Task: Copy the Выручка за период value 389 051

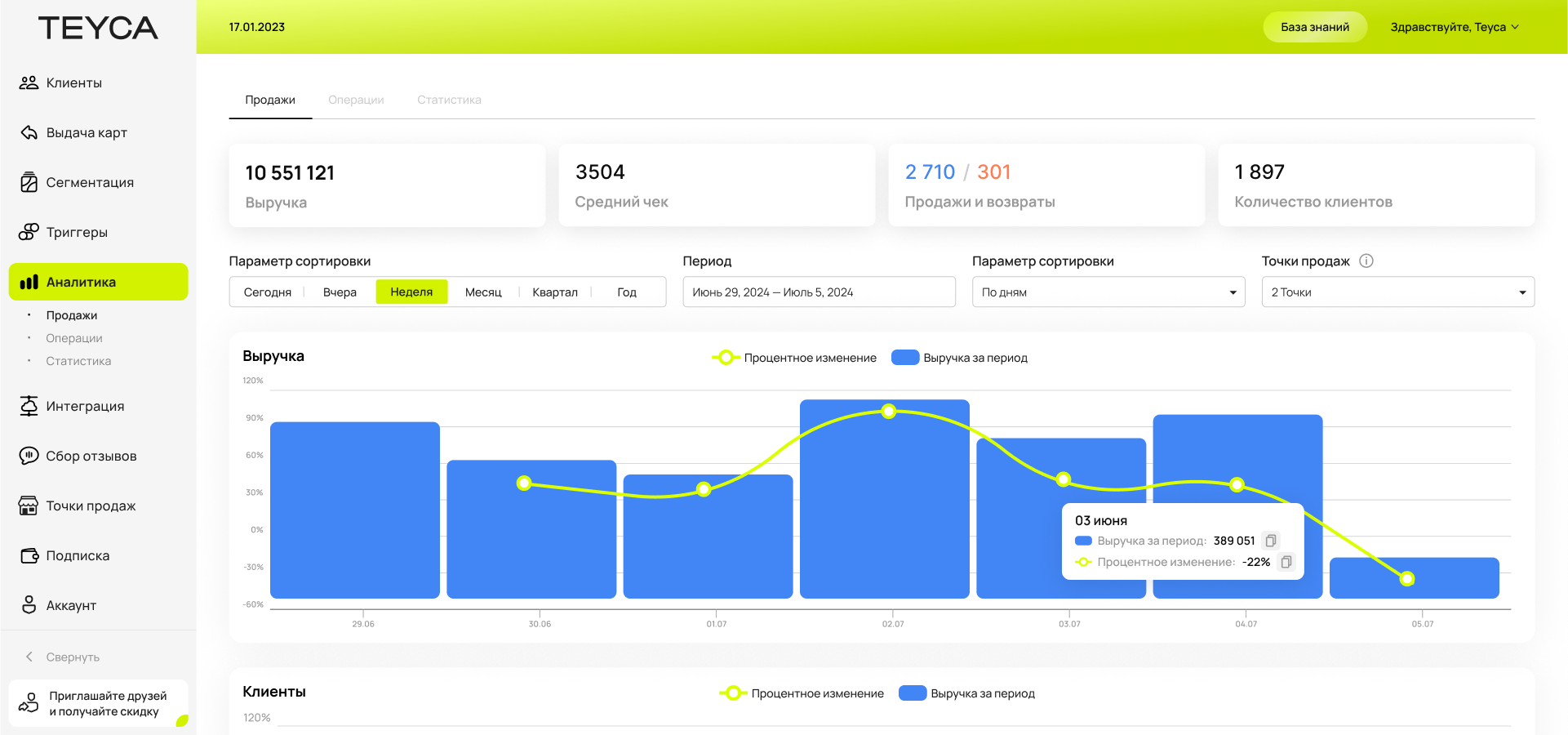Action: click(x=1271, y=541)
